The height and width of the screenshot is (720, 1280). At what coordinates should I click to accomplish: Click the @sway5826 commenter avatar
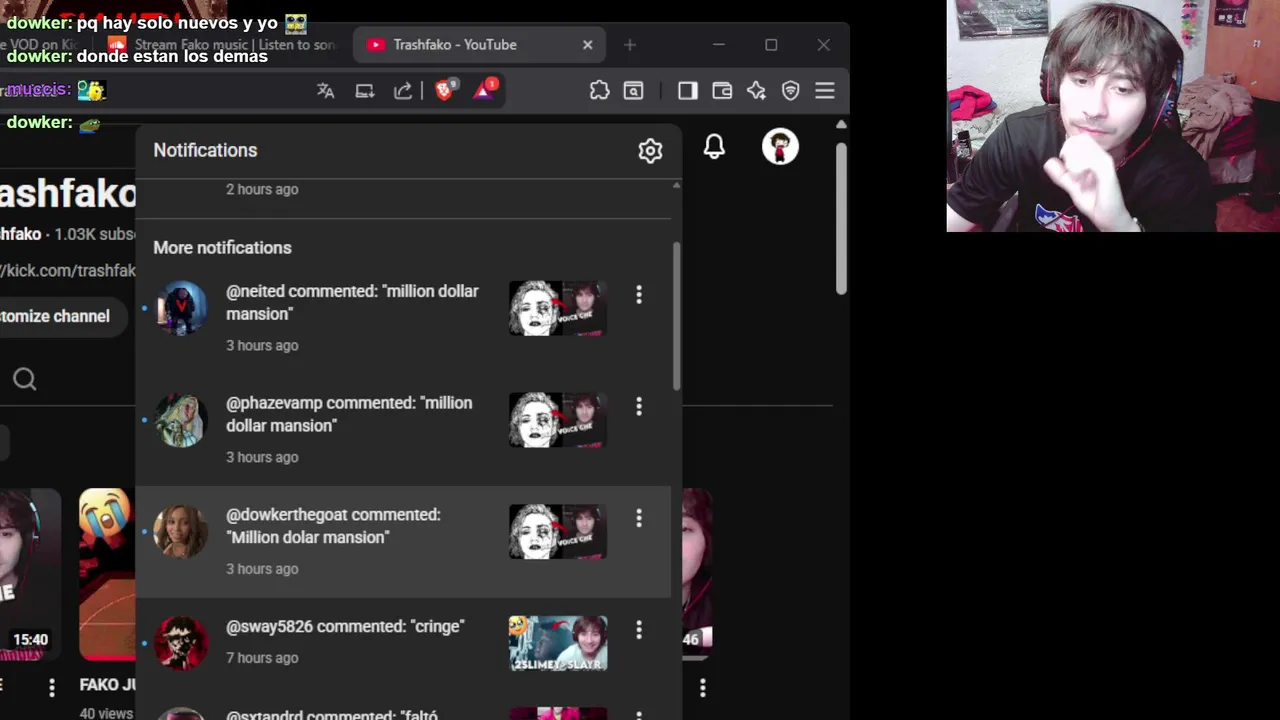tap(180, 643)
